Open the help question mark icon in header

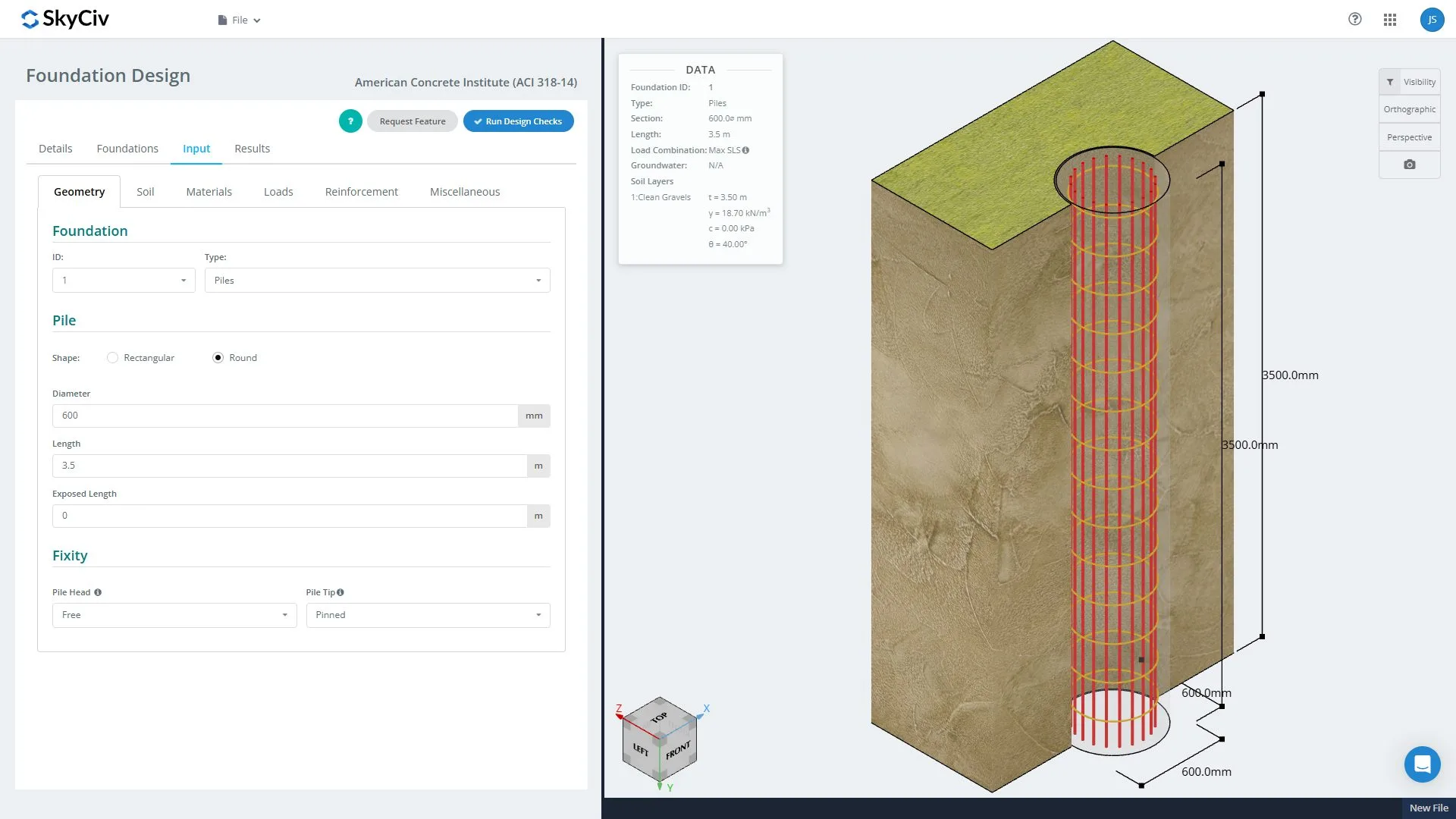click(1354, 20)
